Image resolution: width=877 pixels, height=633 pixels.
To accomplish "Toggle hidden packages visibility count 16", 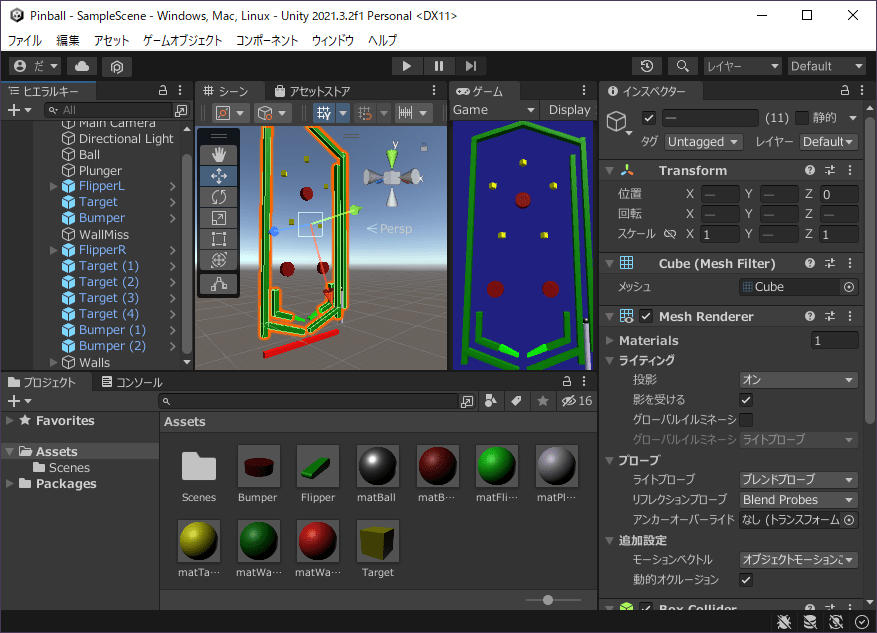I will (577, 400).
